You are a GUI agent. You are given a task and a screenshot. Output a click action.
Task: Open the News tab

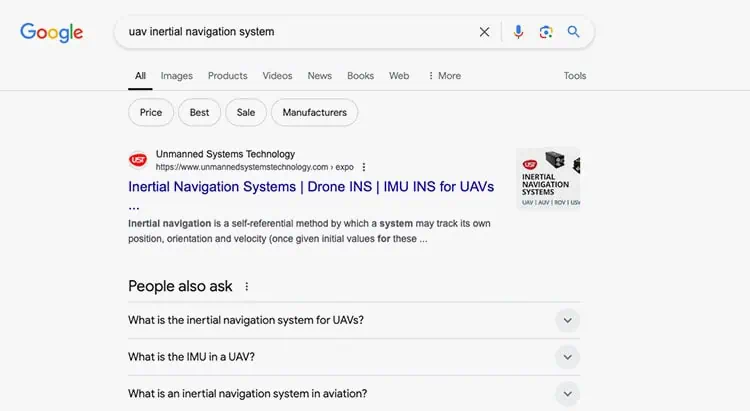point(320,76)
